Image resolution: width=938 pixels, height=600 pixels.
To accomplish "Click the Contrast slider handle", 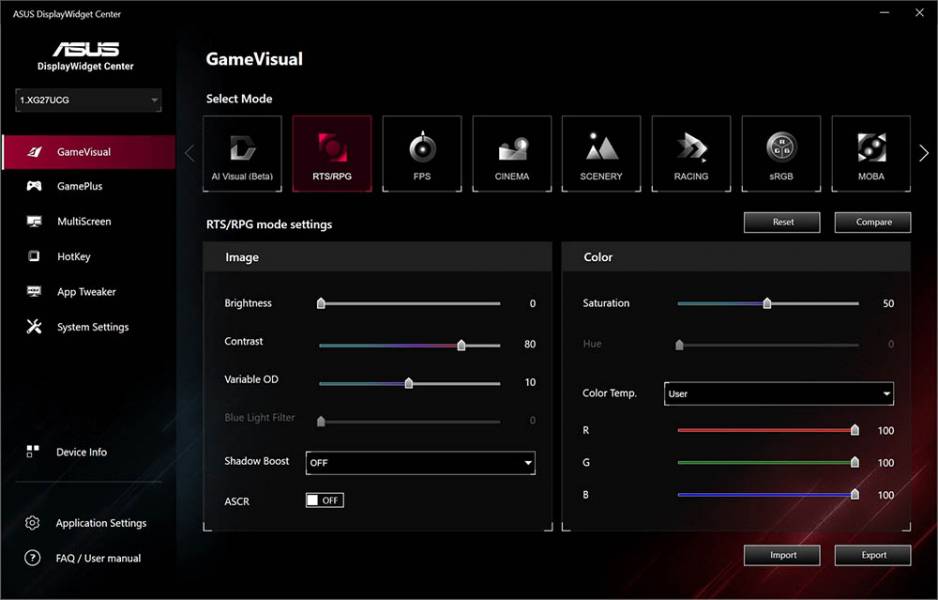I will tap(461, 345).
